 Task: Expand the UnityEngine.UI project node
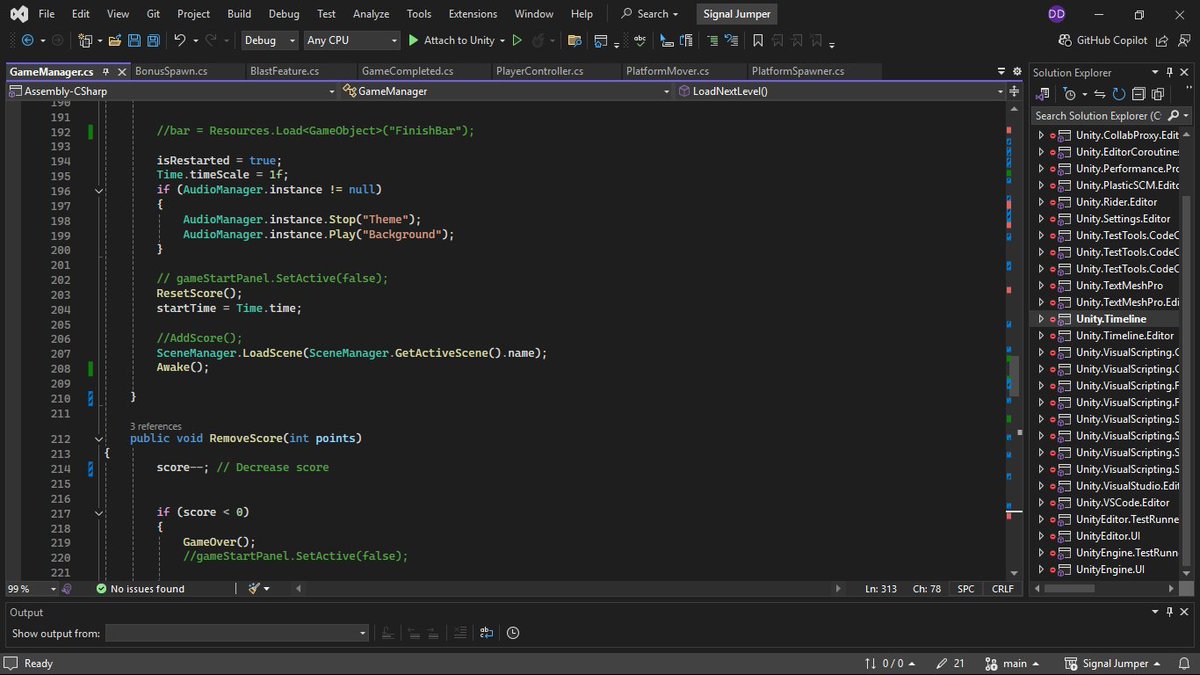pyautogui.click(x=1040, y=569)
